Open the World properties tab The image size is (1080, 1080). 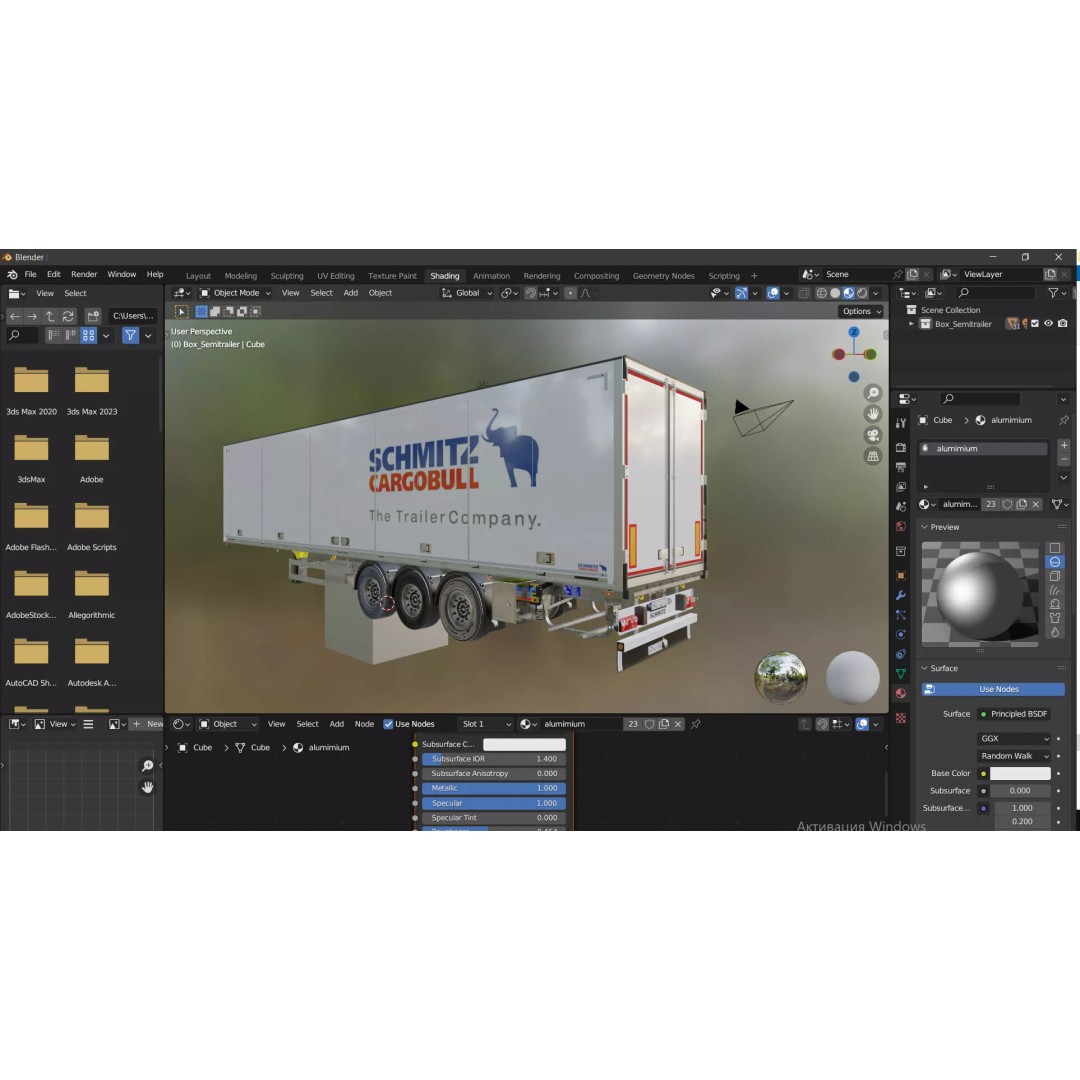click(900, 527)
